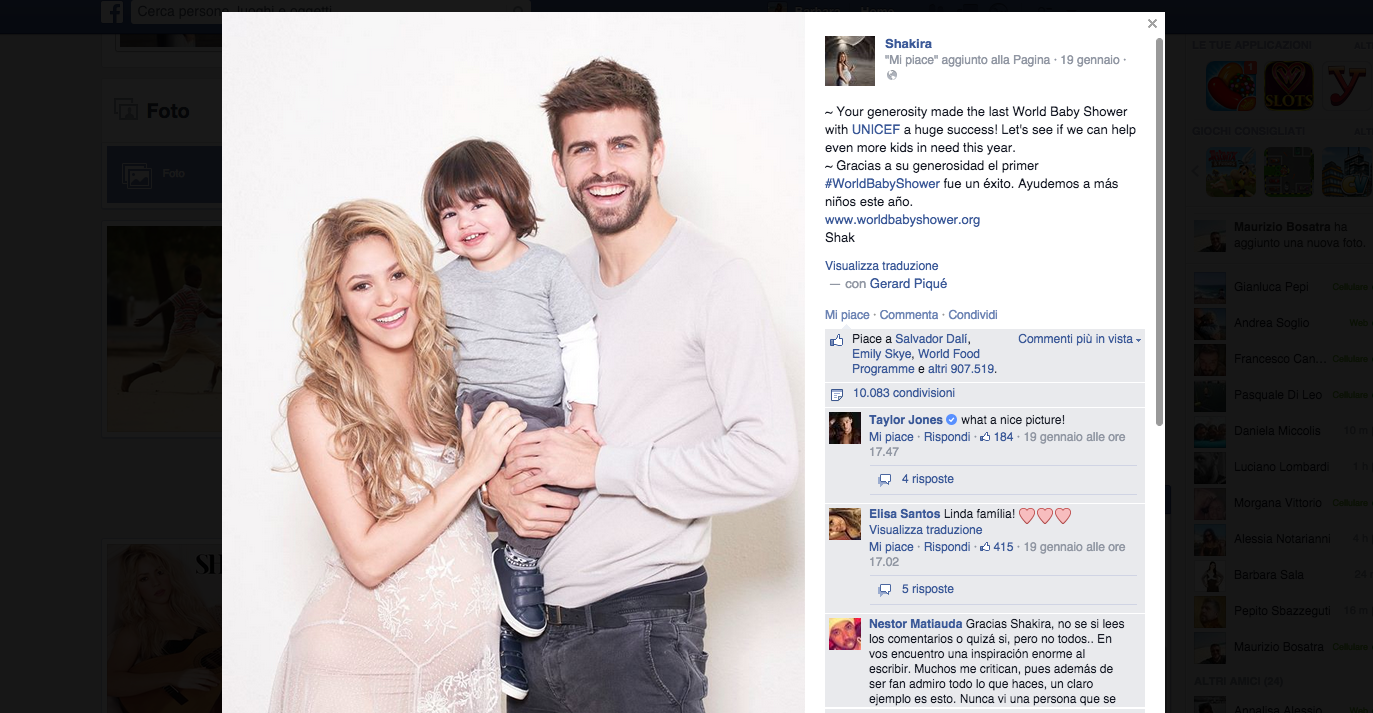This screenshot has width=1373, height=713.
Task: Click the Facebook logo in the top bar
Action: coord(112,12)
